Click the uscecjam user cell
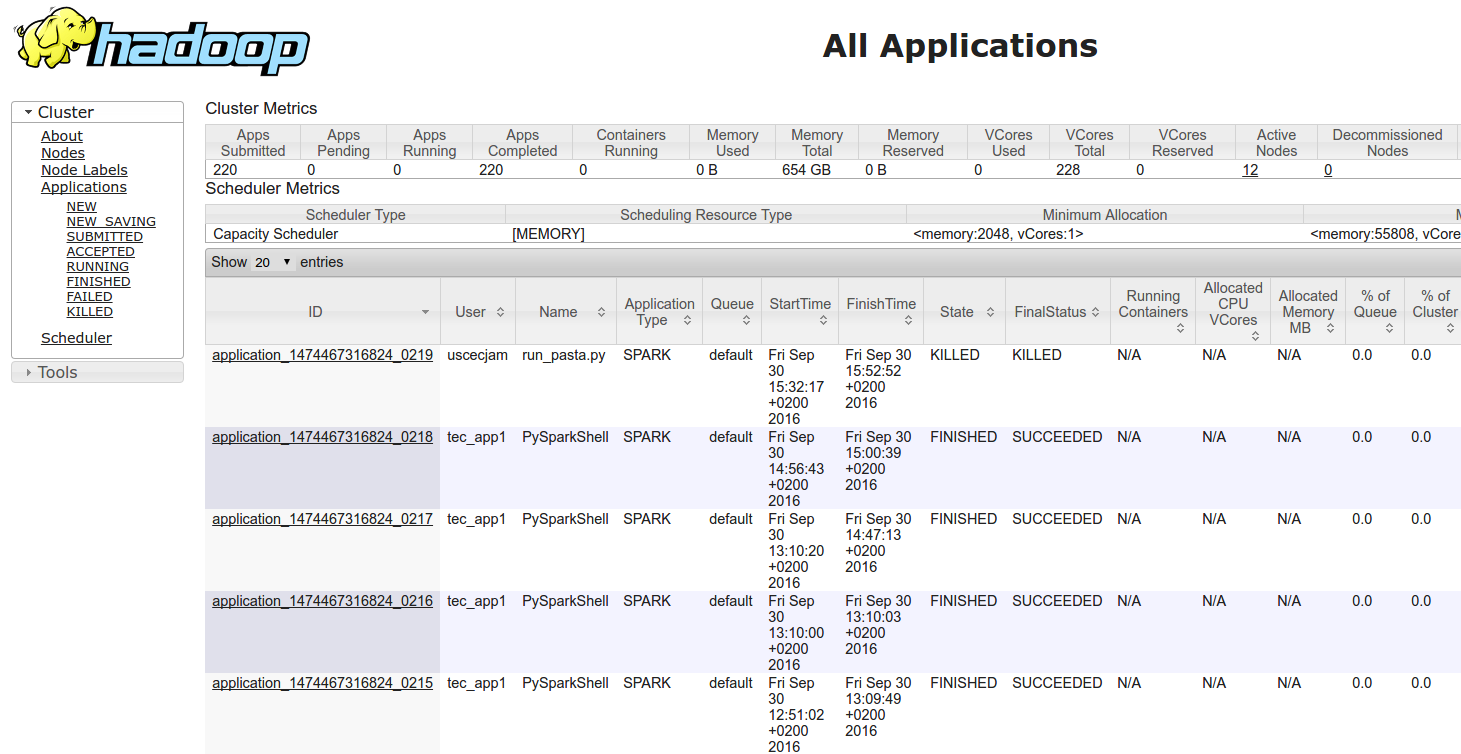 [x=477, y=355]
